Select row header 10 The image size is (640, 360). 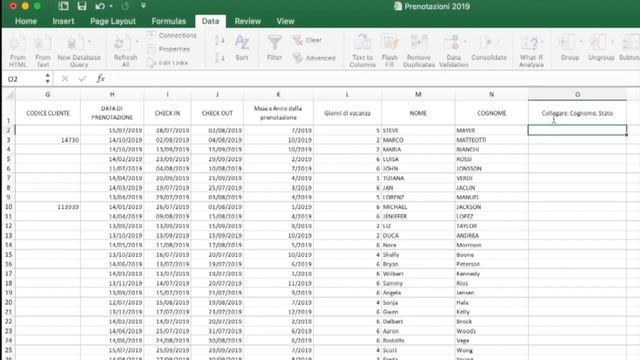(x=9, y=207)
